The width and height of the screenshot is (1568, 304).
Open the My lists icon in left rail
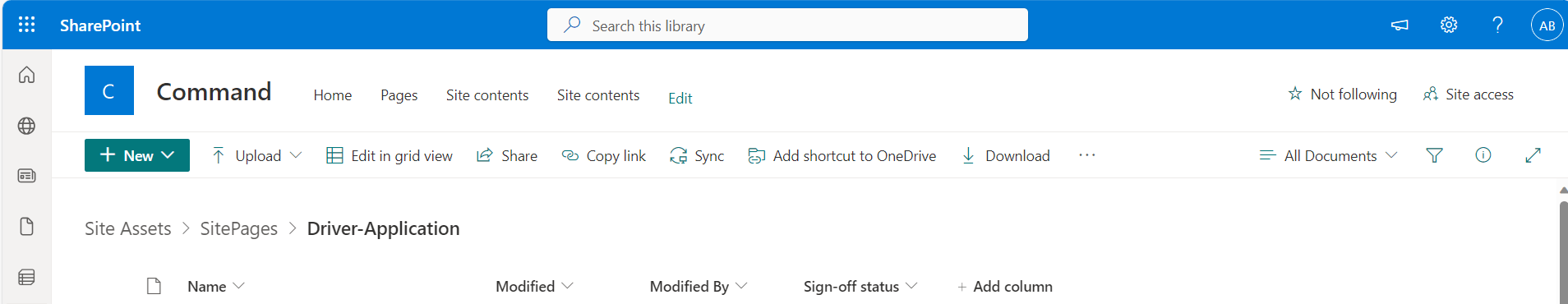point(26,278)
